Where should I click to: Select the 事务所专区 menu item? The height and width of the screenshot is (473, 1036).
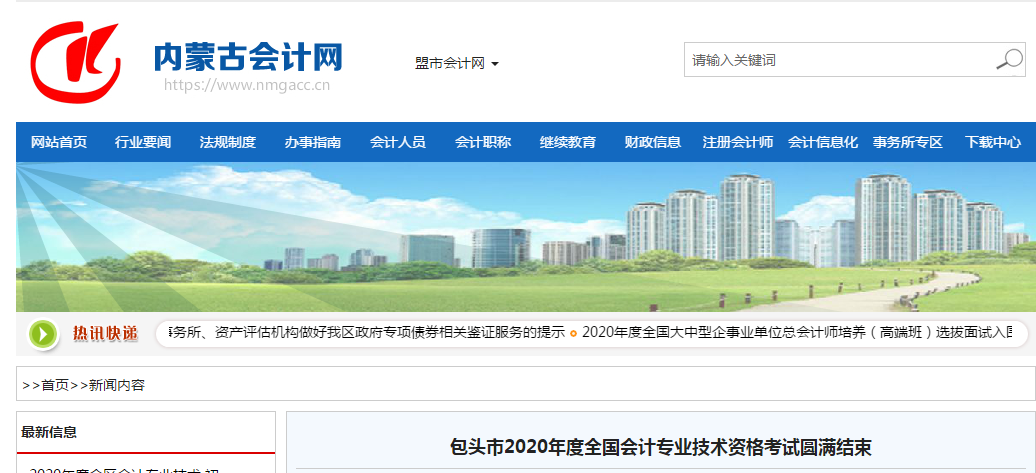[908, 142]
